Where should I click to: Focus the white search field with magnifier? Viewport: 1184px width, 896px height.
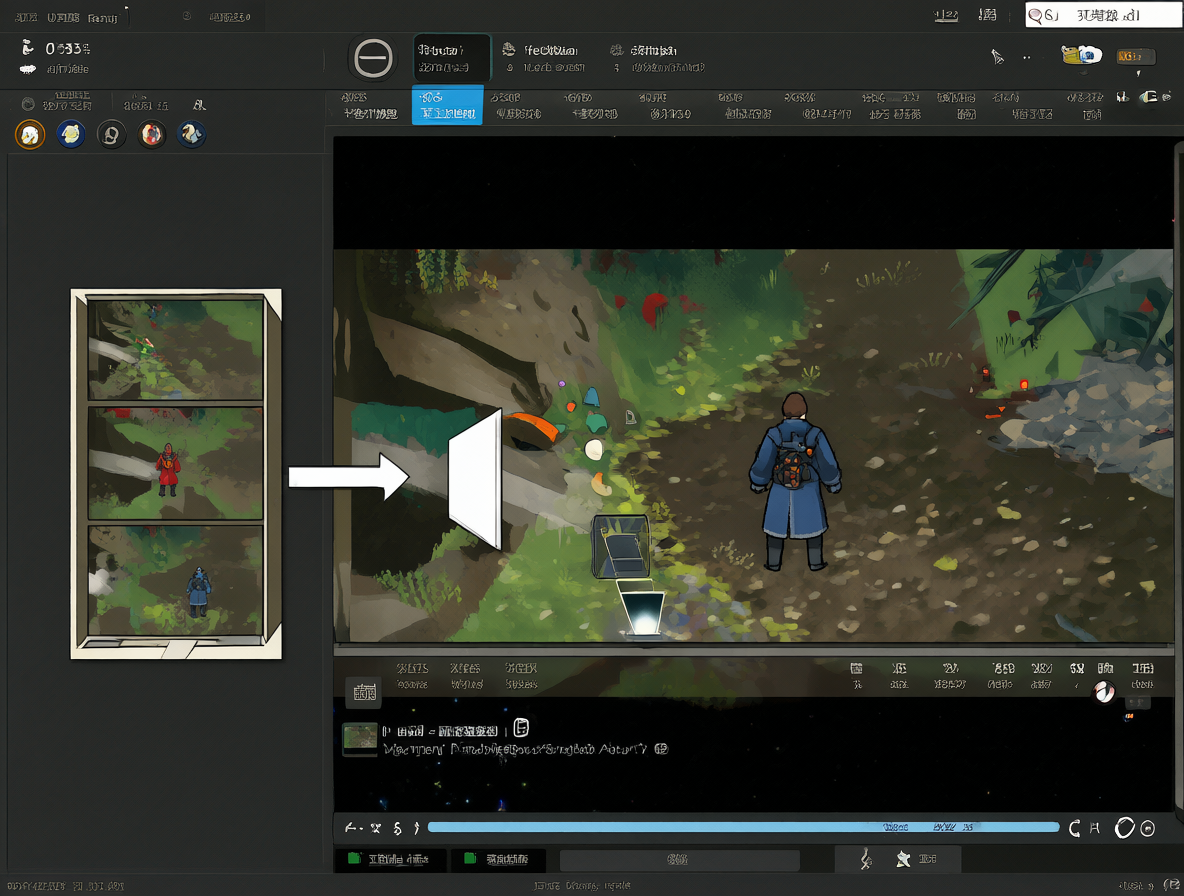click(x=1102, y=15)
